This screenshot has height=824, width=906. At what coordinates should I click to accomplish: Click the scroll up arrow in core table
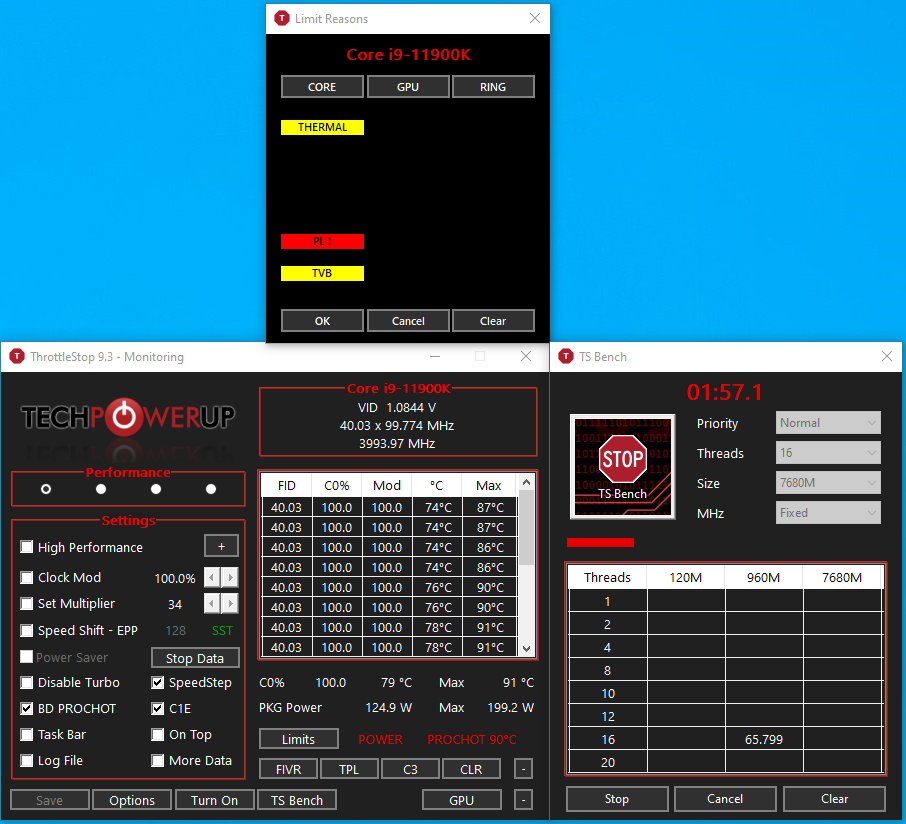click(526, 482)
